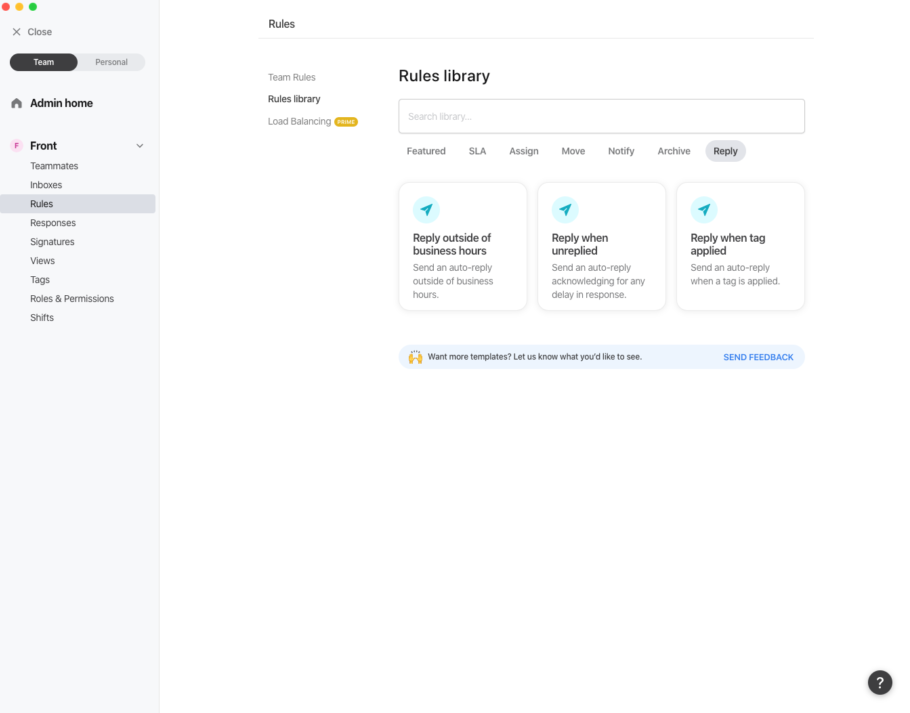Click the Close label text
The width and height of the screenshot is (910, 713).
pyautogui.click(x=39, y=32)
